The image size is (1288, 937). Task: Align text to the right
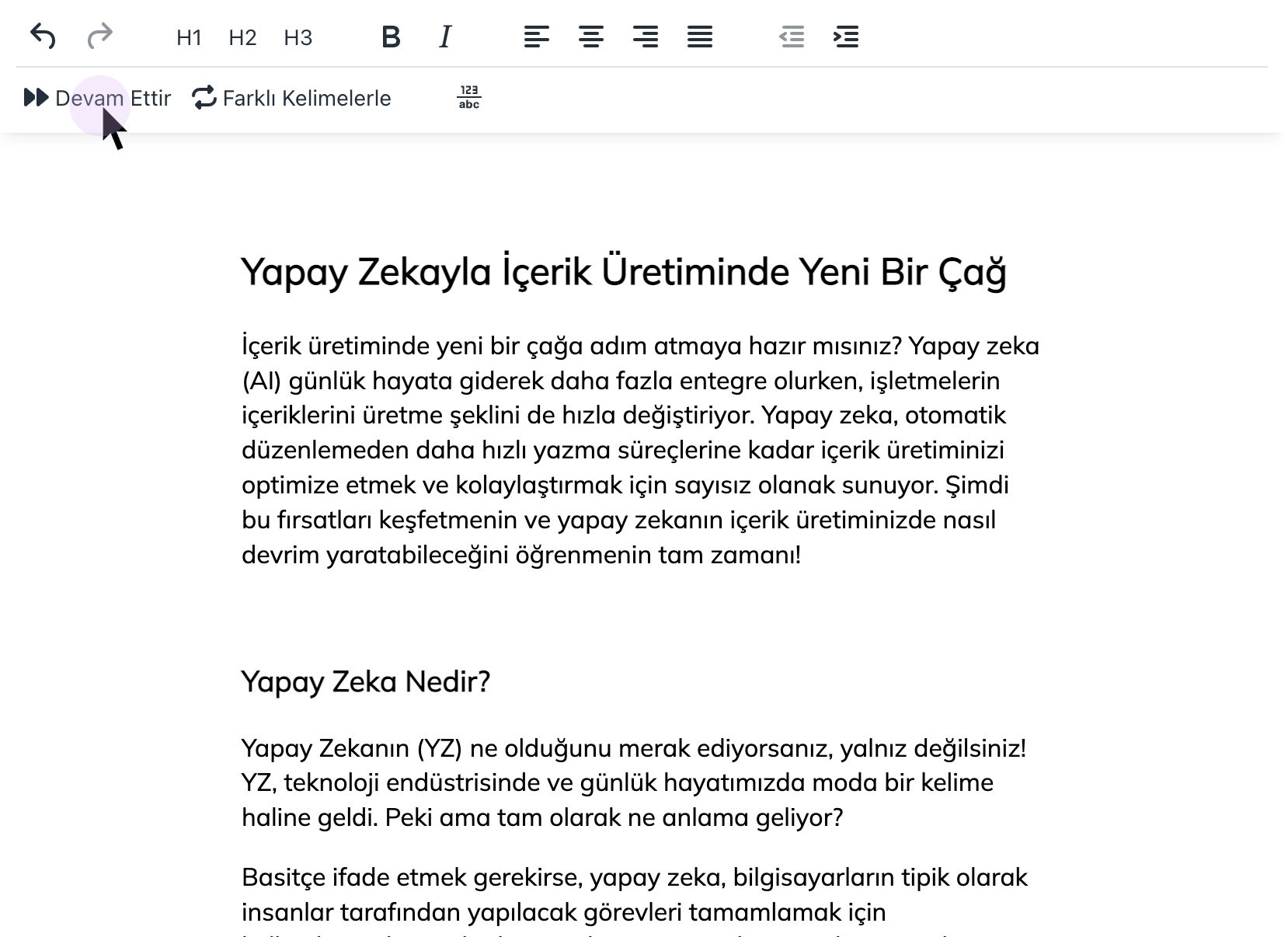[646, 37]
